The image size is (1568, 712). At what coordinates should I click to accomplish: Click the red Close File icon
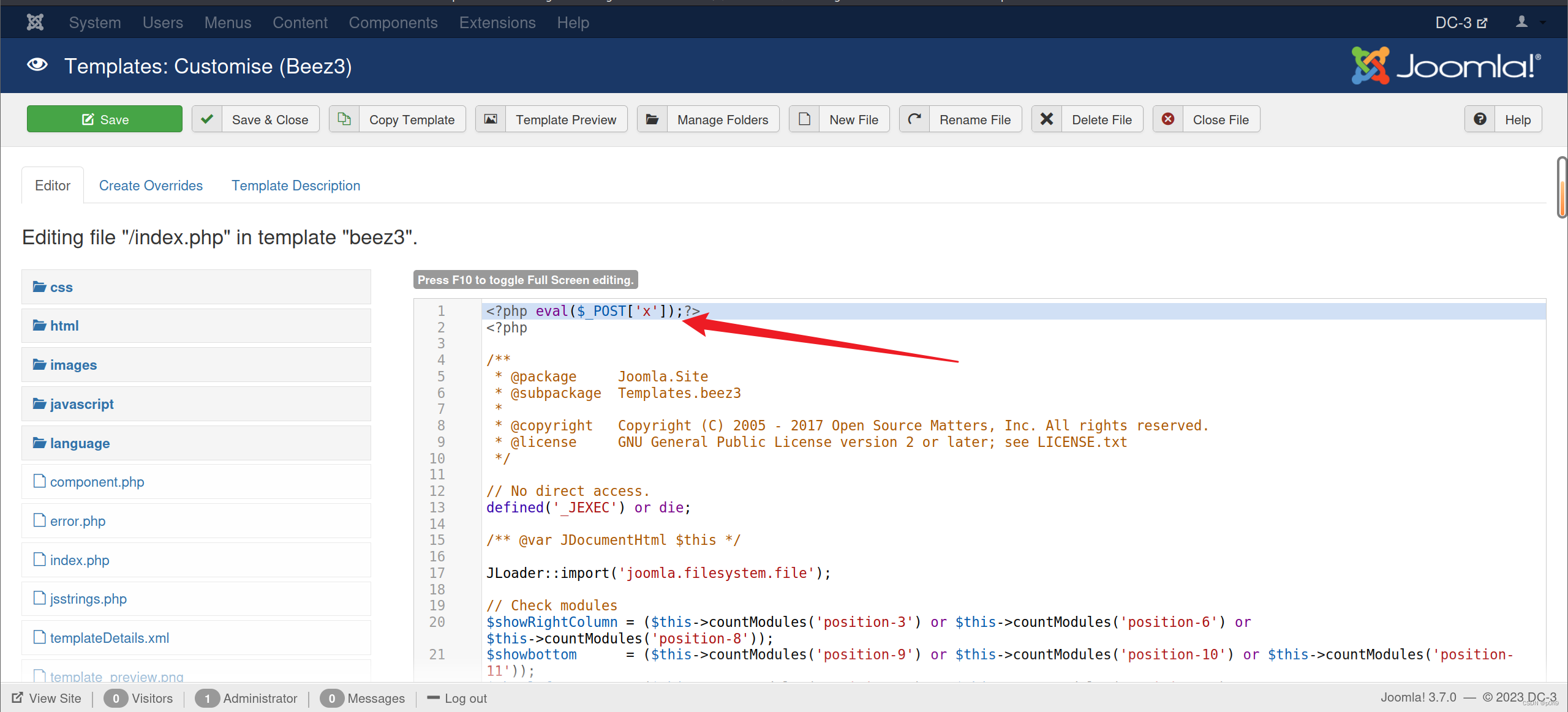coord(1168,119)
